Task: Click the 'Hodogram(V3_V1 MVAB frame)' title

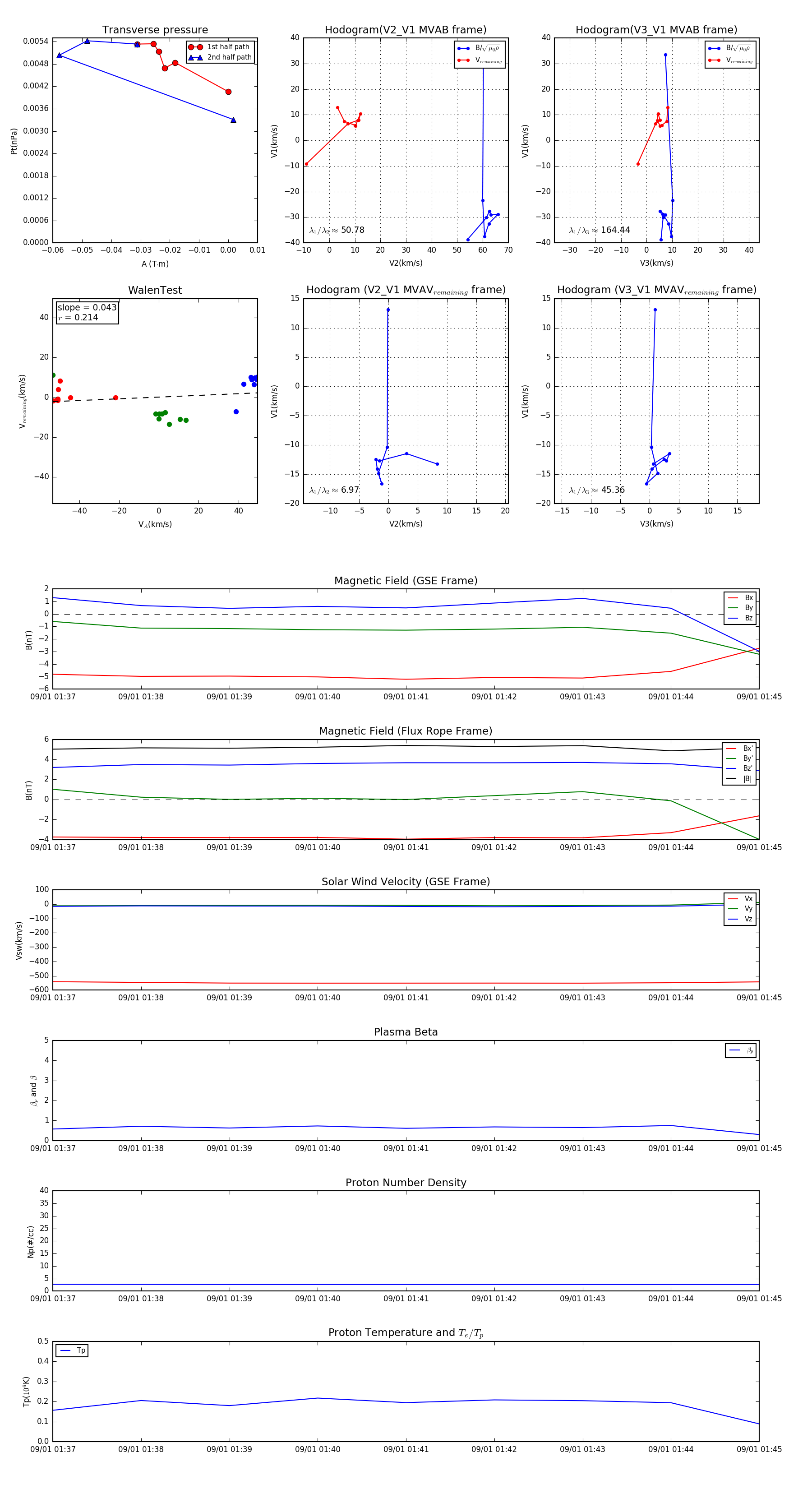Action: coord(656,30)
